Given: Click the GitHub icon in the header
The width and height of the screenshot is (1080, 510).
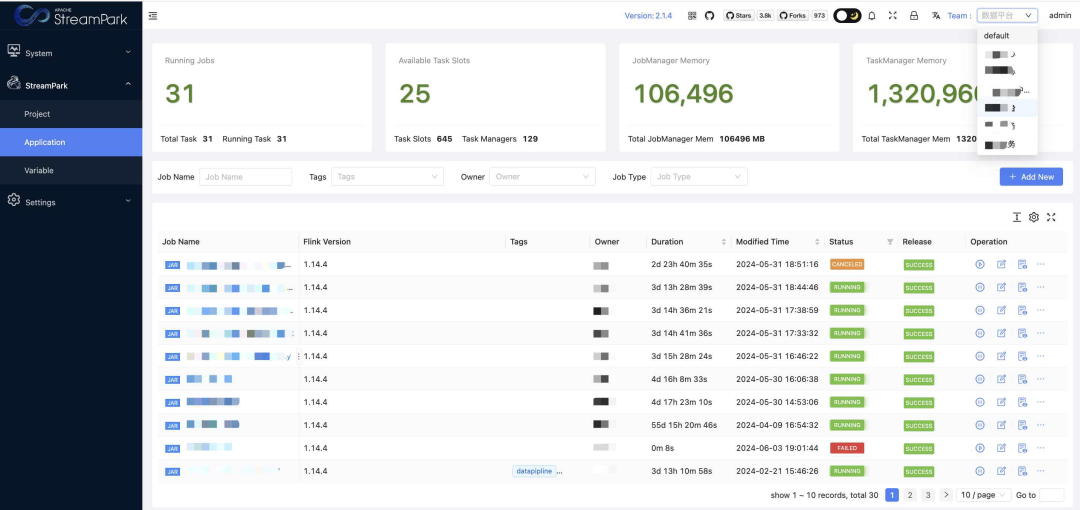Looking at the screenshot, I should click(710, 16).
